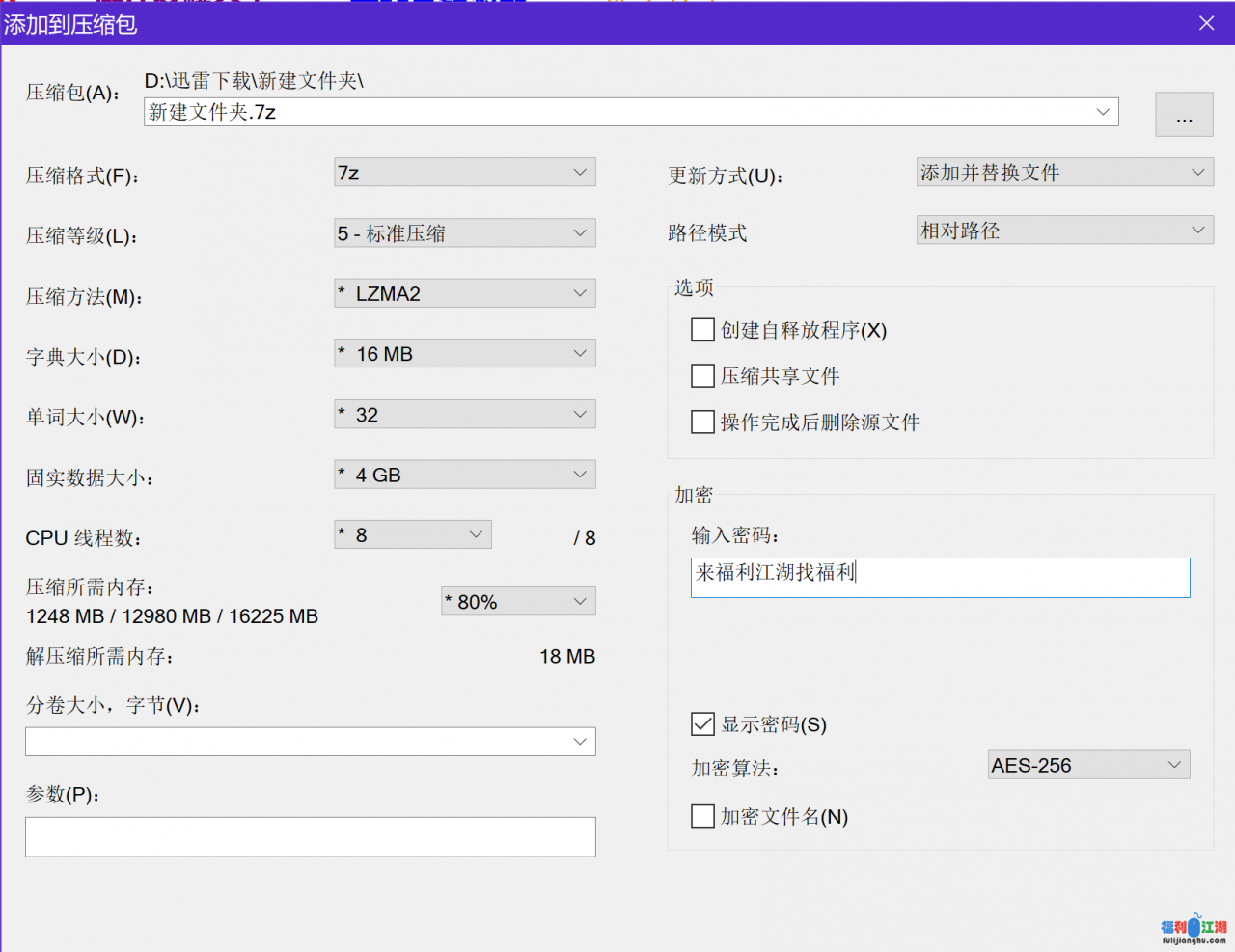Expand the 字典大小 16 MB dropdown
The image size is (1235, 952).
465,354
